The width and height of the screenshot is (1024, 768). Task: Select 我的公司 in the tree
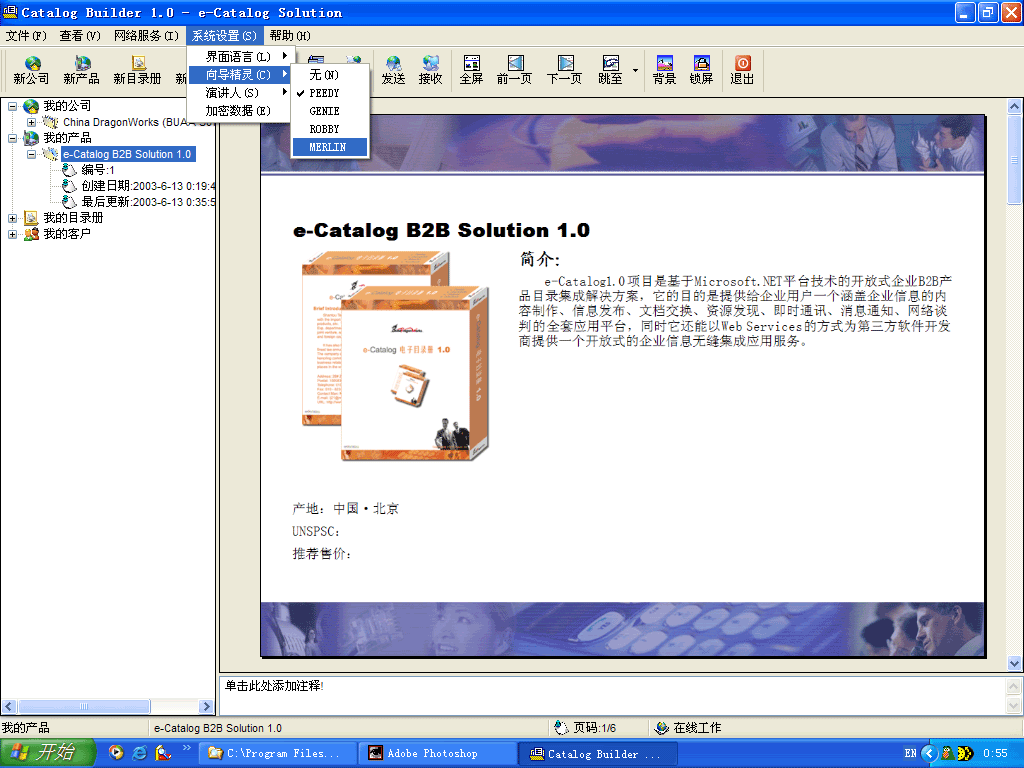pos(67,106)
